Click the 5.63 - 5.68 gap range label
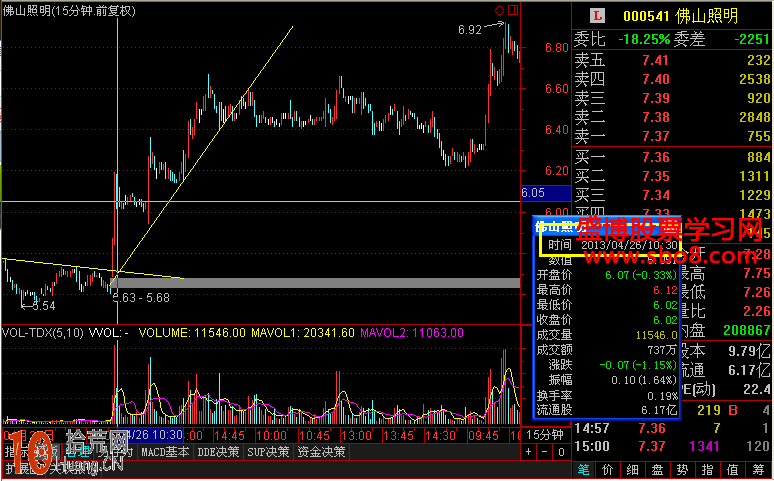The width and height of the screenshot is (774, 481). coord(141,298)
